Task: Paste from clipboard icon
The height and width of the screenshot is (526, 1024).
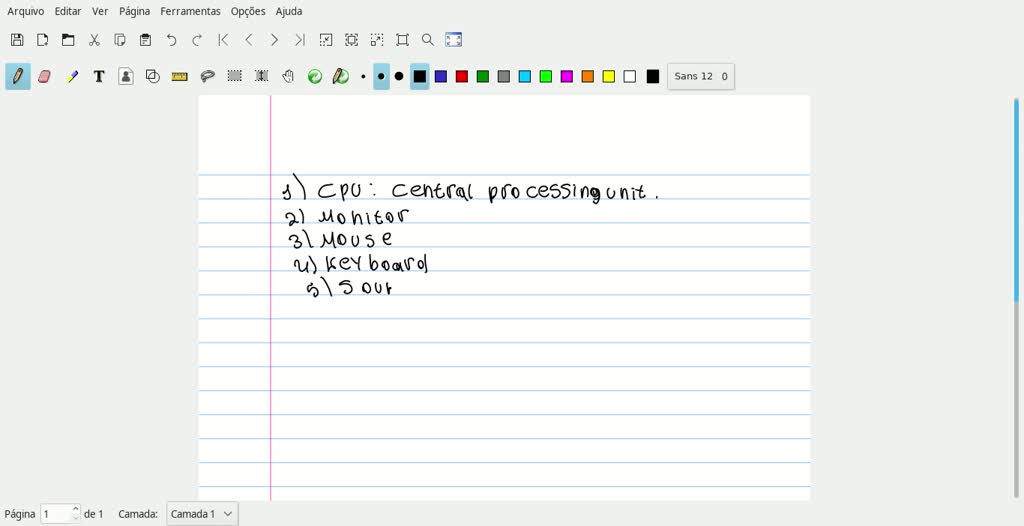Action: [146, 40]
